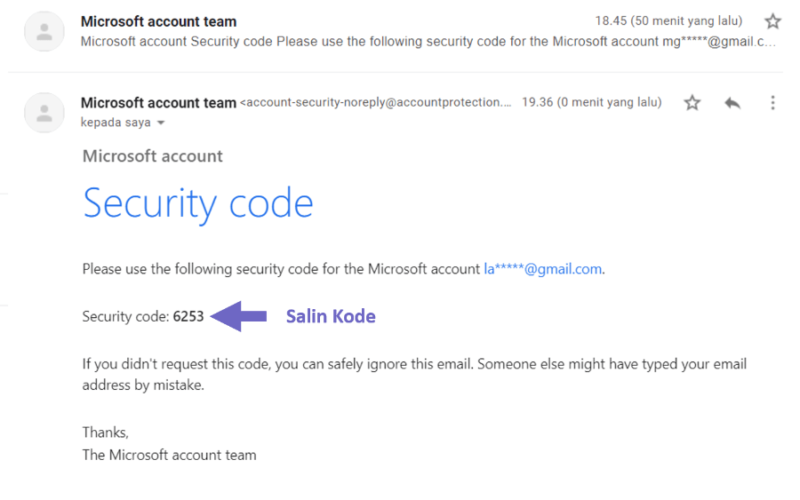Star the 18.45 Microsoft account team email
This screenshot has width=800, height=500.
point(772,21)
